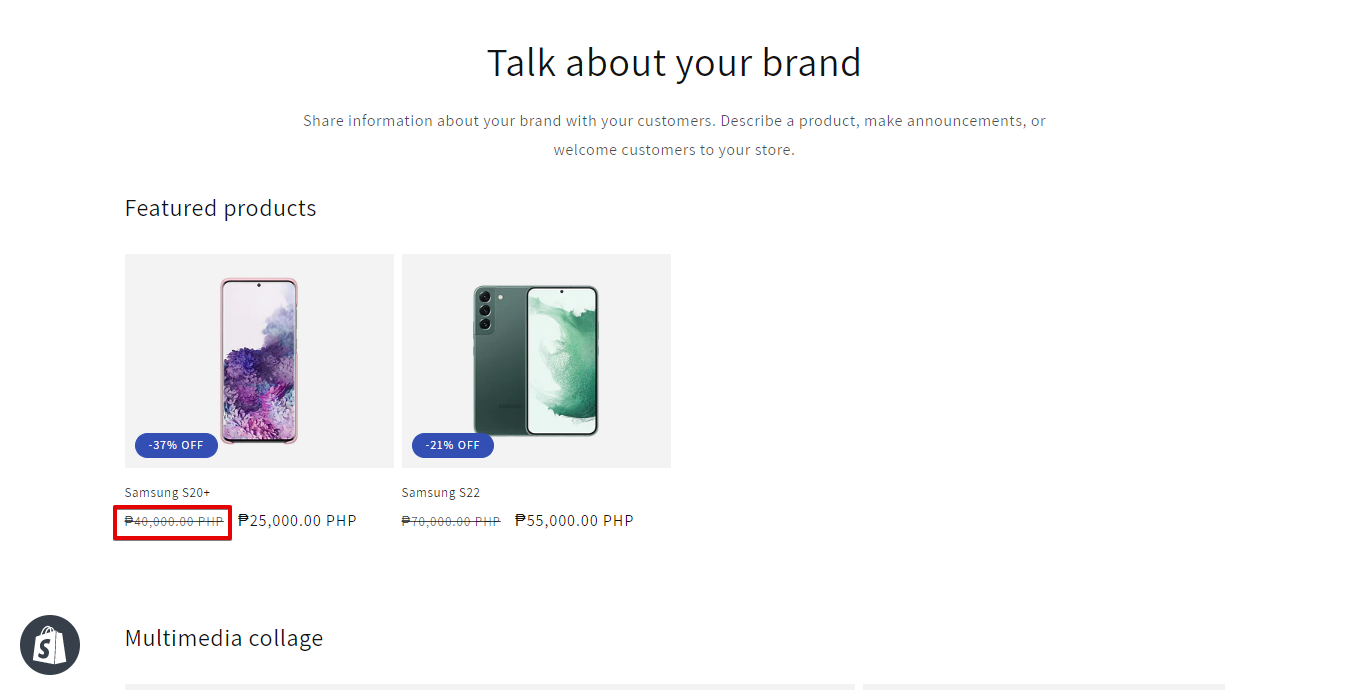
Task: Click the "Share information about your brand" line
Action: 674,121
